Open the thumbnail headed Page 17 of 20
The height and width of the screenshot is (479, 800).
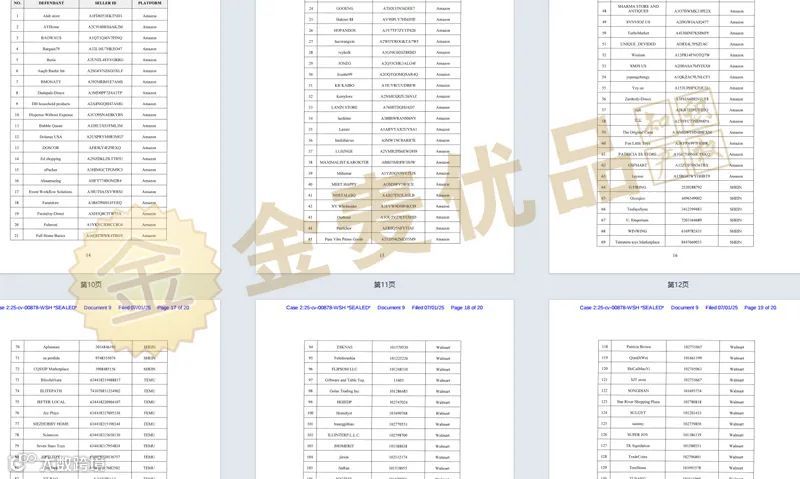110,390
